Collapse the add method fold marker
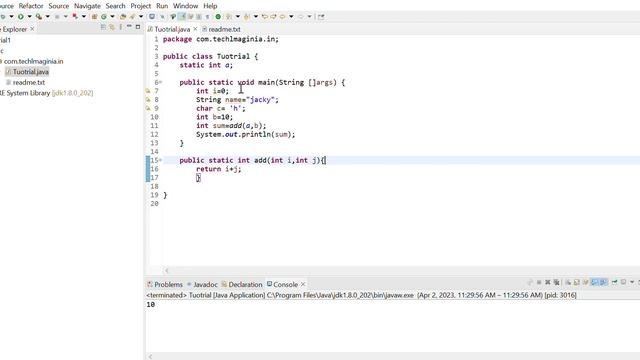Viewport: 640px width, 360px height. [160, 160]
